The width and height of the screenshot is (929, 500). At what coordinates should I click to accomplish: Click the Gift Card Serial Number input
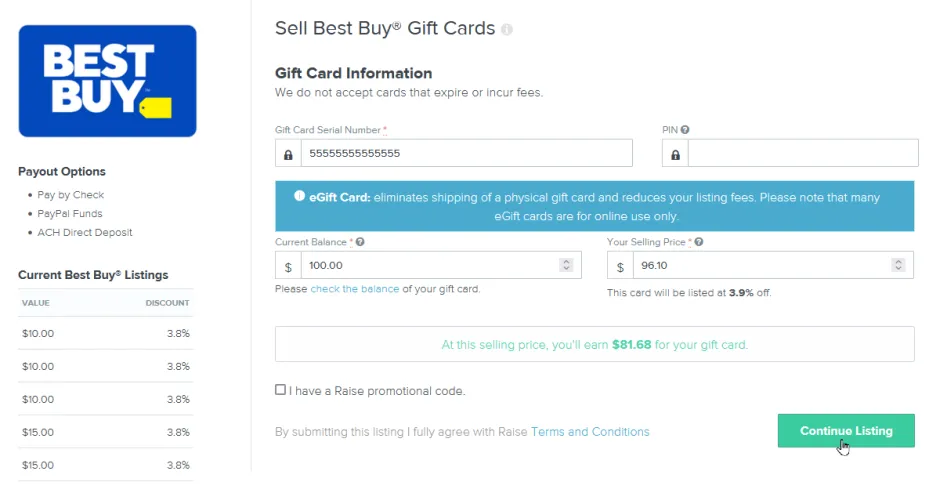pos(465,153)
